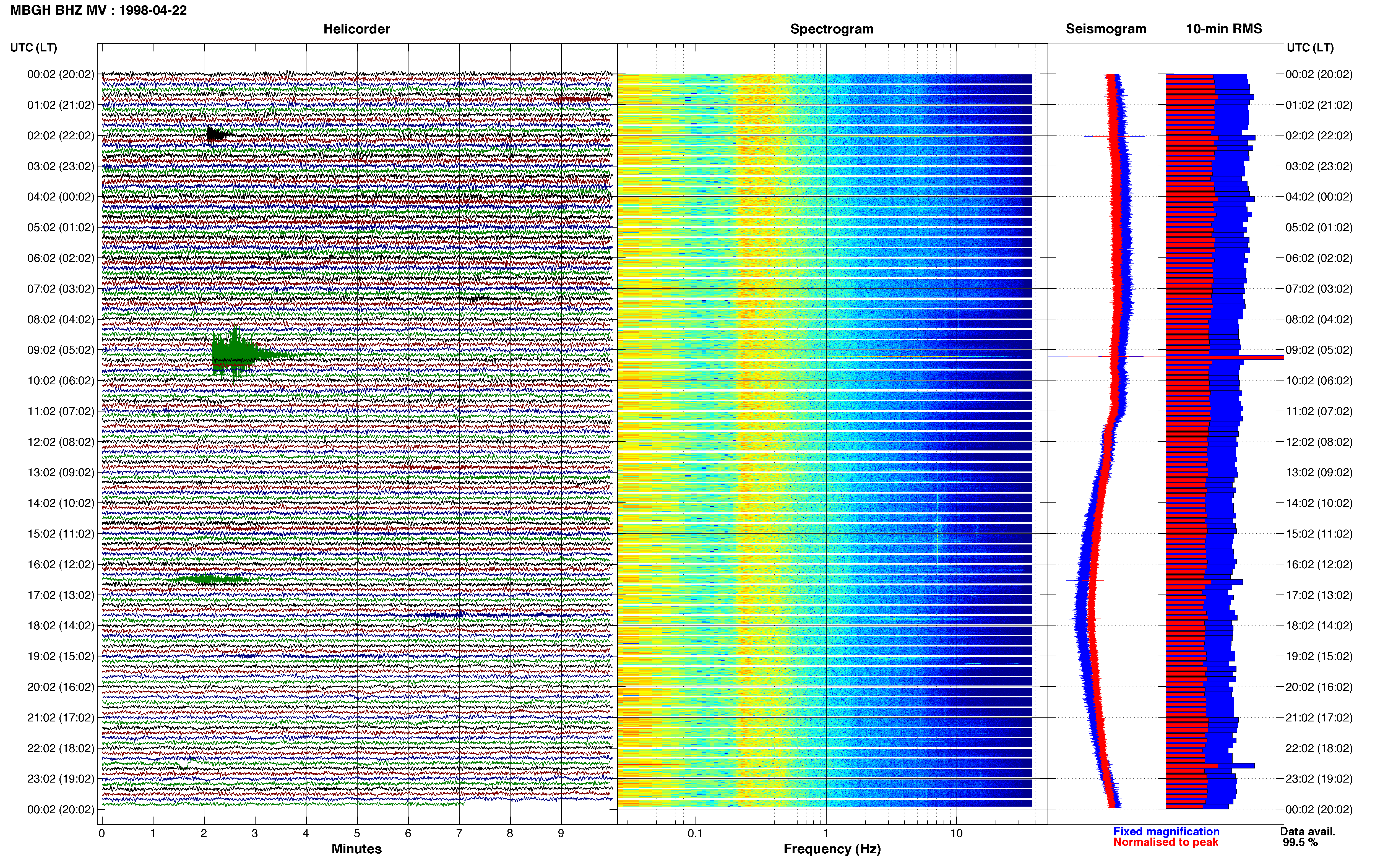Click the 10 Hz frequency tick label

point(956,833)
